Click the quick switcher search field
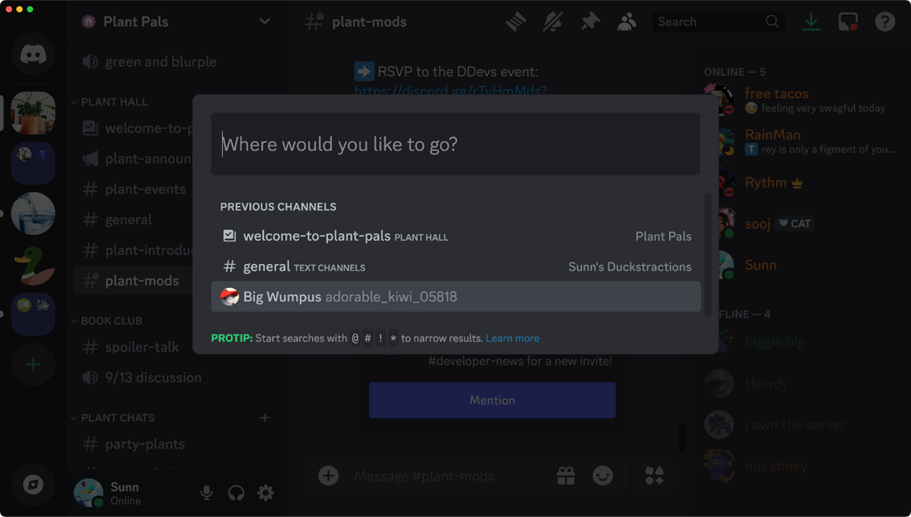 (455, 144)
